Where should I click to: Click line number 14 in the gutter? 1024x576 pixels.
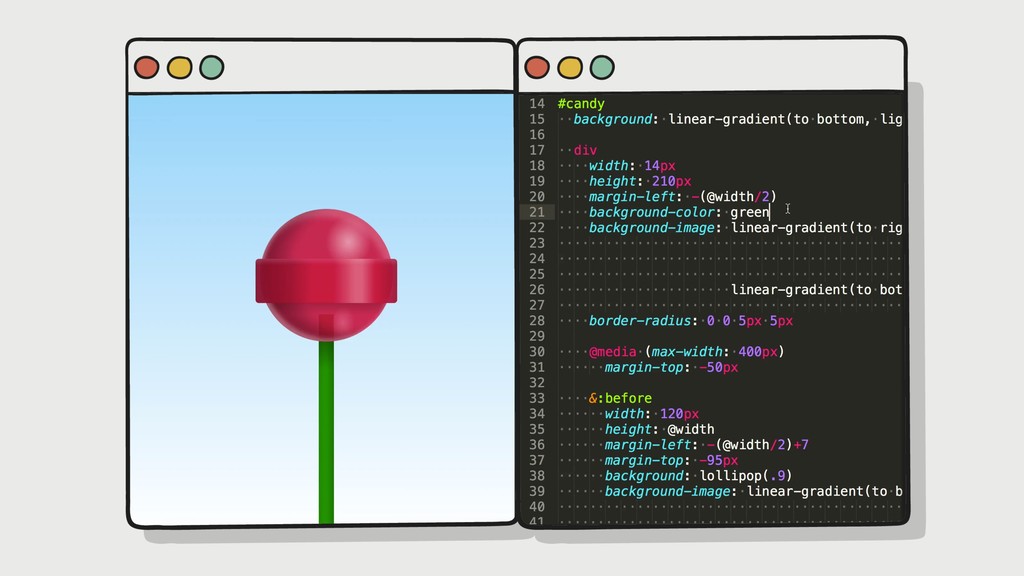coord(537,103)
